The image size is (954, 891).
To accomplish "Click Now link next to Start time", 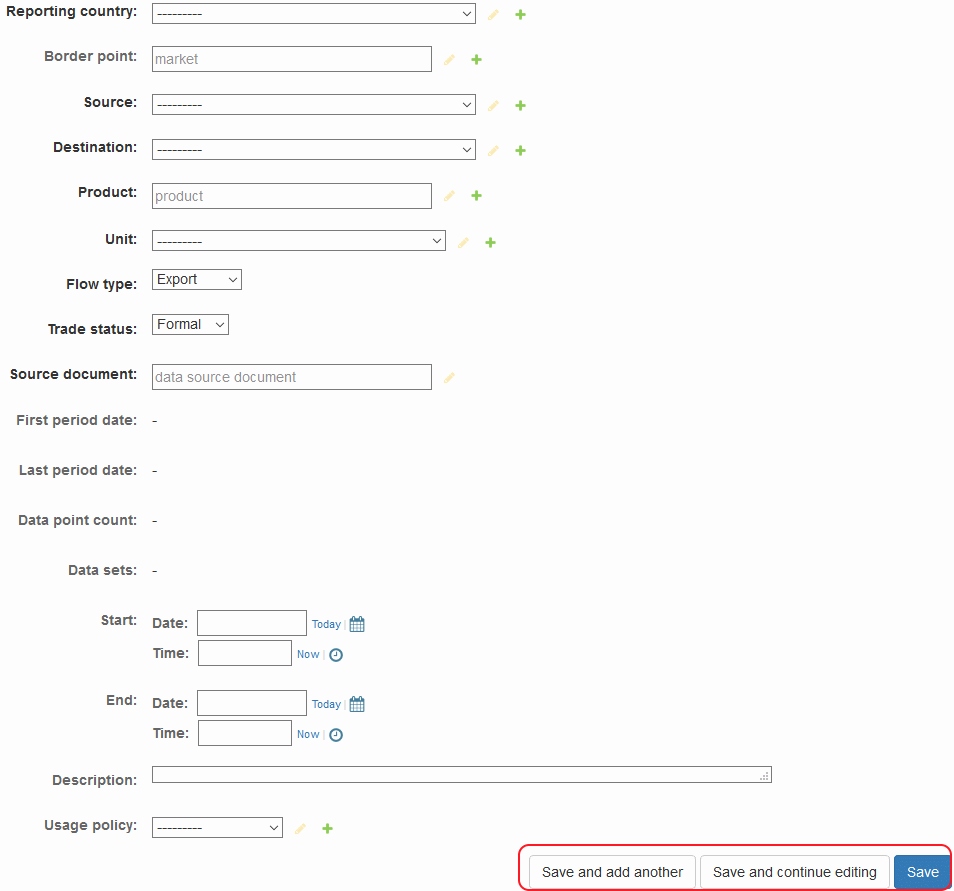I will pos(308,654).
